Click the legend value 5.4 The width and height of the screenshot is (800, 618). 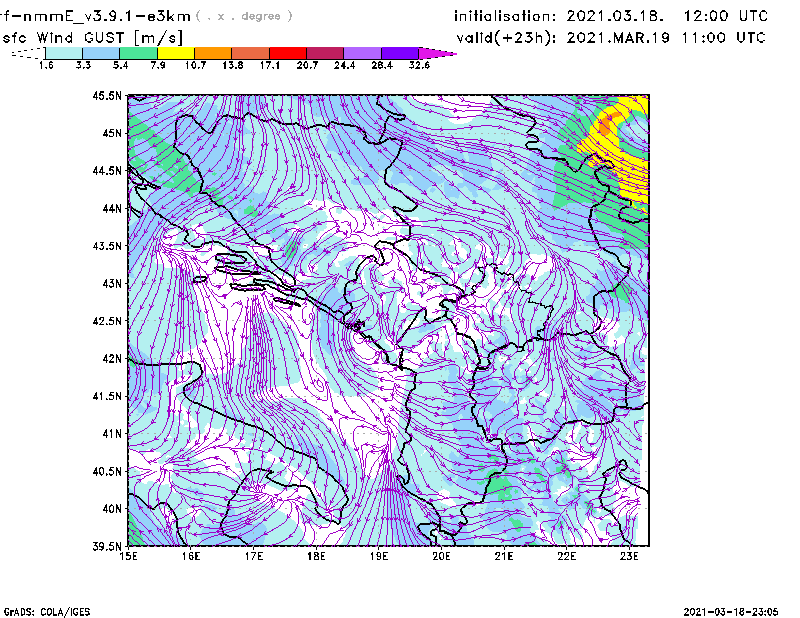click(x=120, y=65)
